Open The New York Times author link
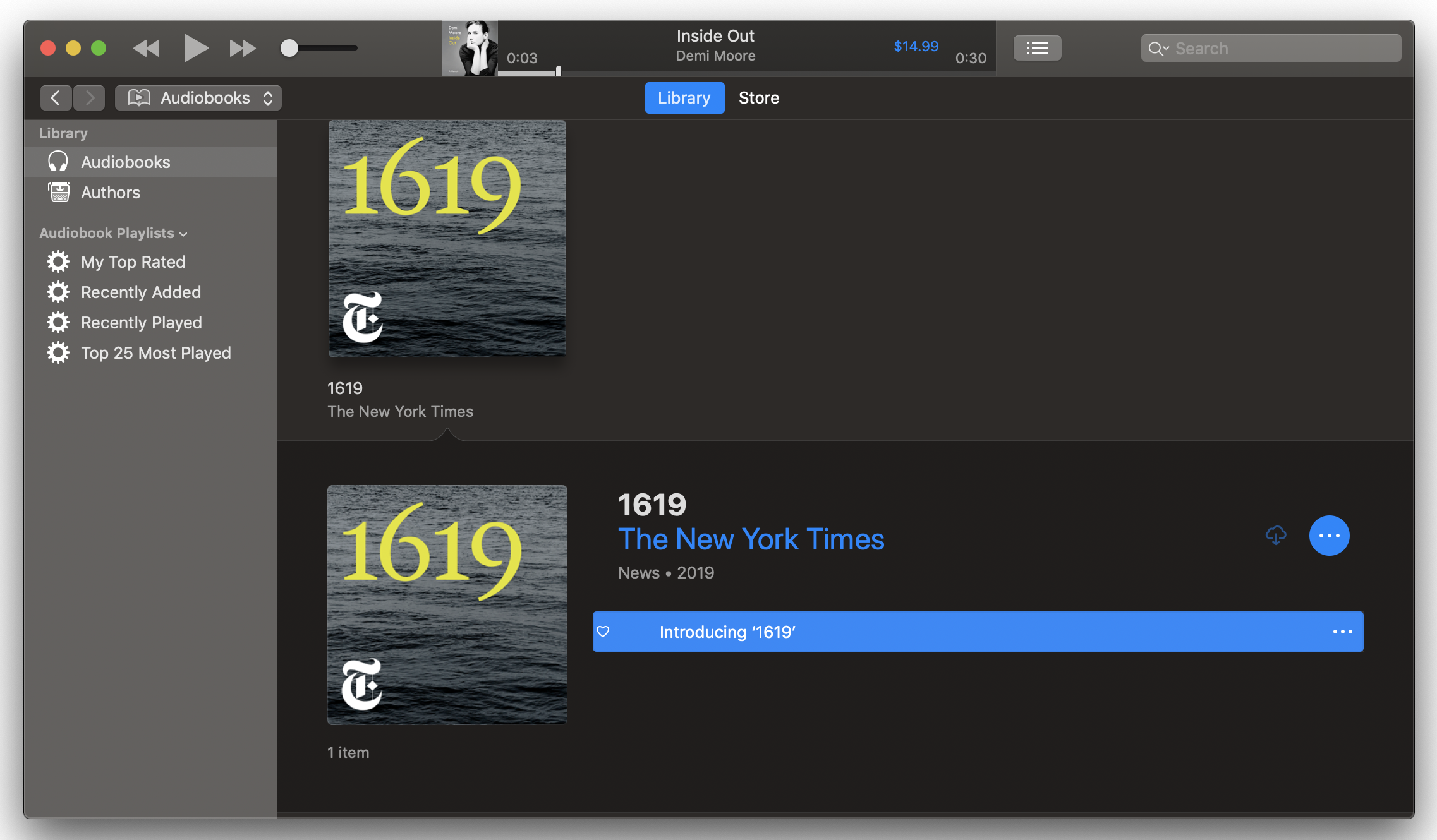The height and width of the screenshot is (840, 1437). [x=751, y=539]
